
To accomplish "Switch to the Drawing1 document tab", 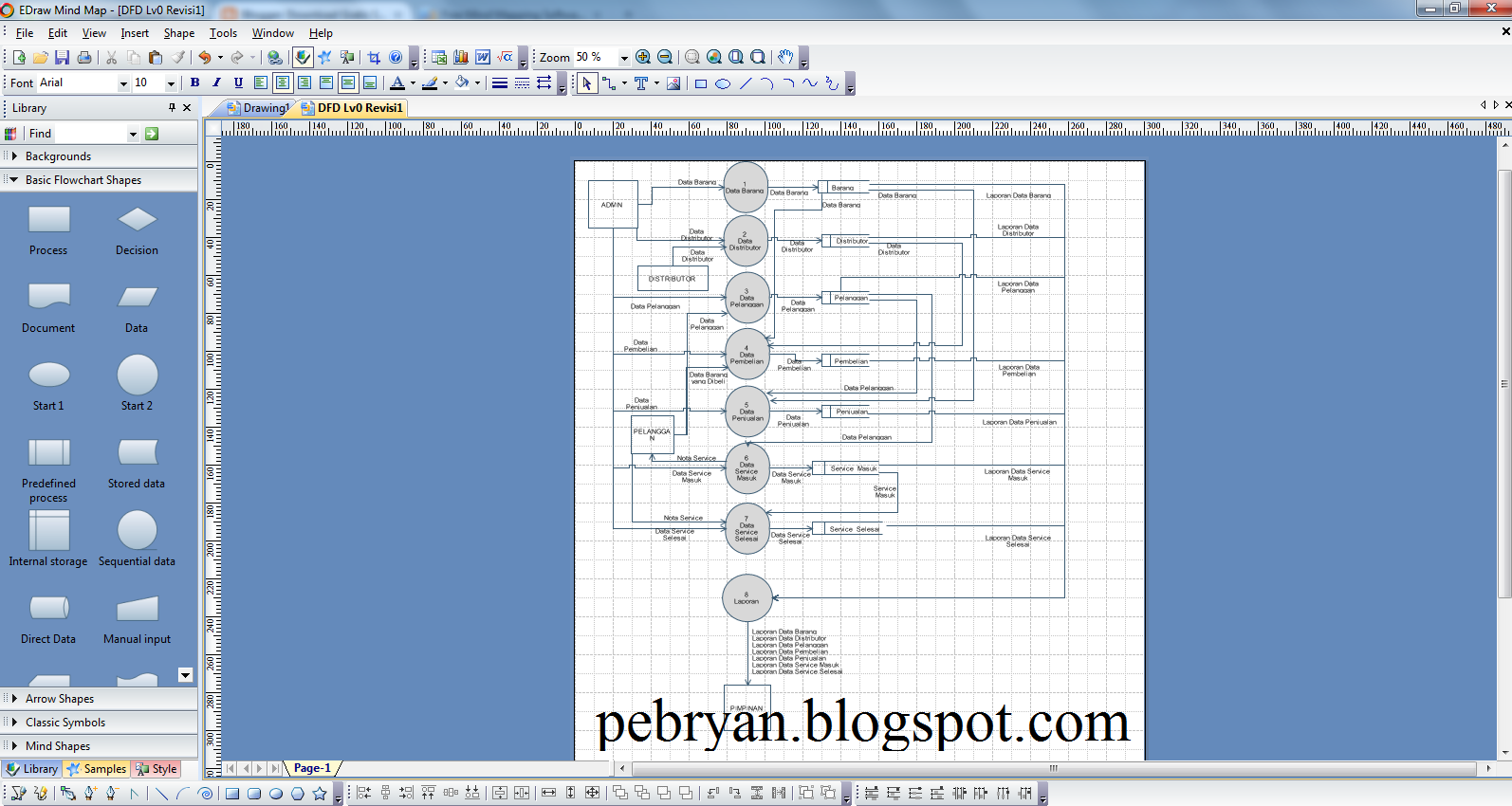I will [x=259, y=108].
